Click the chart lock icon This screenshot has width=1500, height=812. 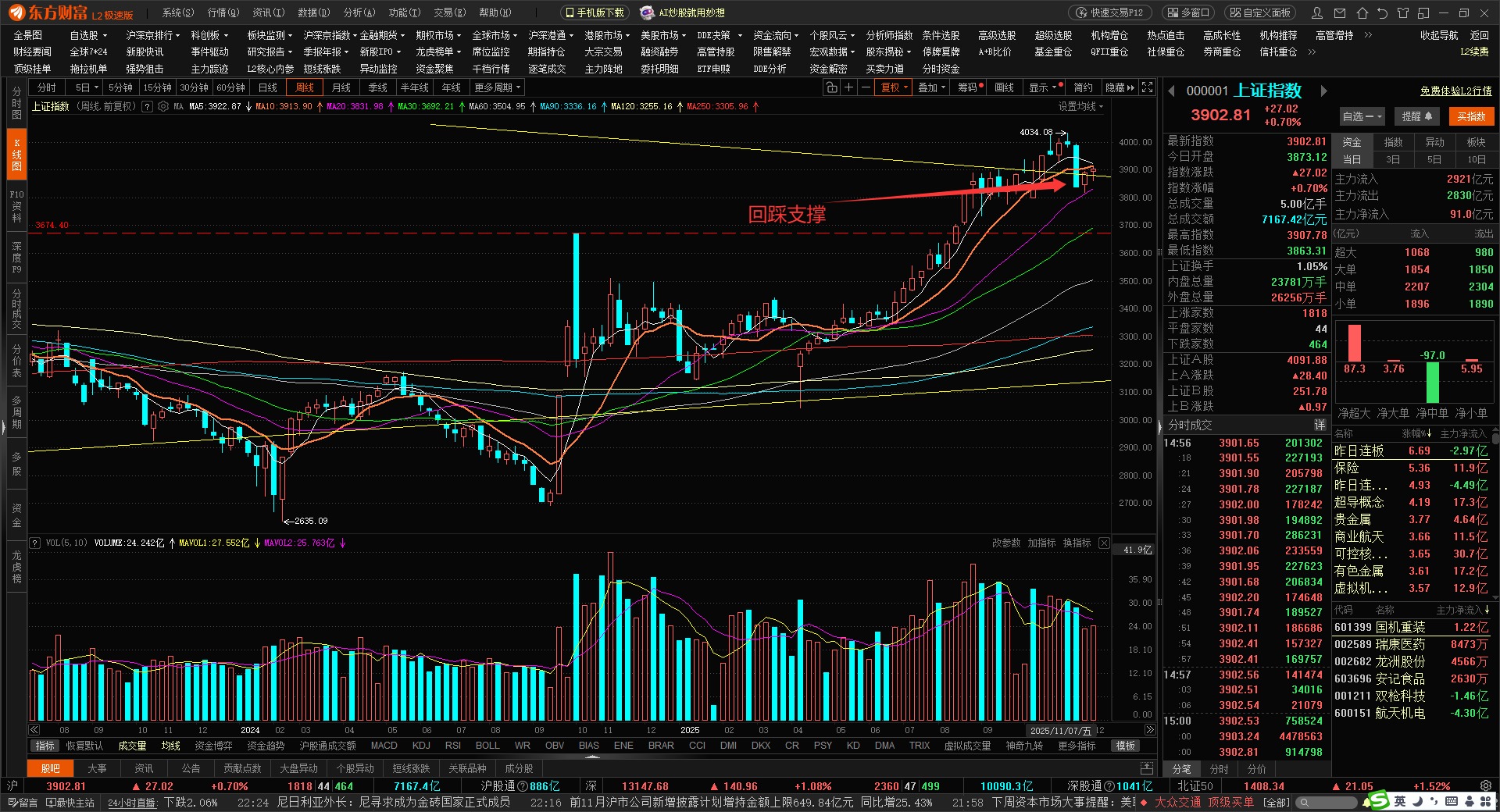(832, 87)
